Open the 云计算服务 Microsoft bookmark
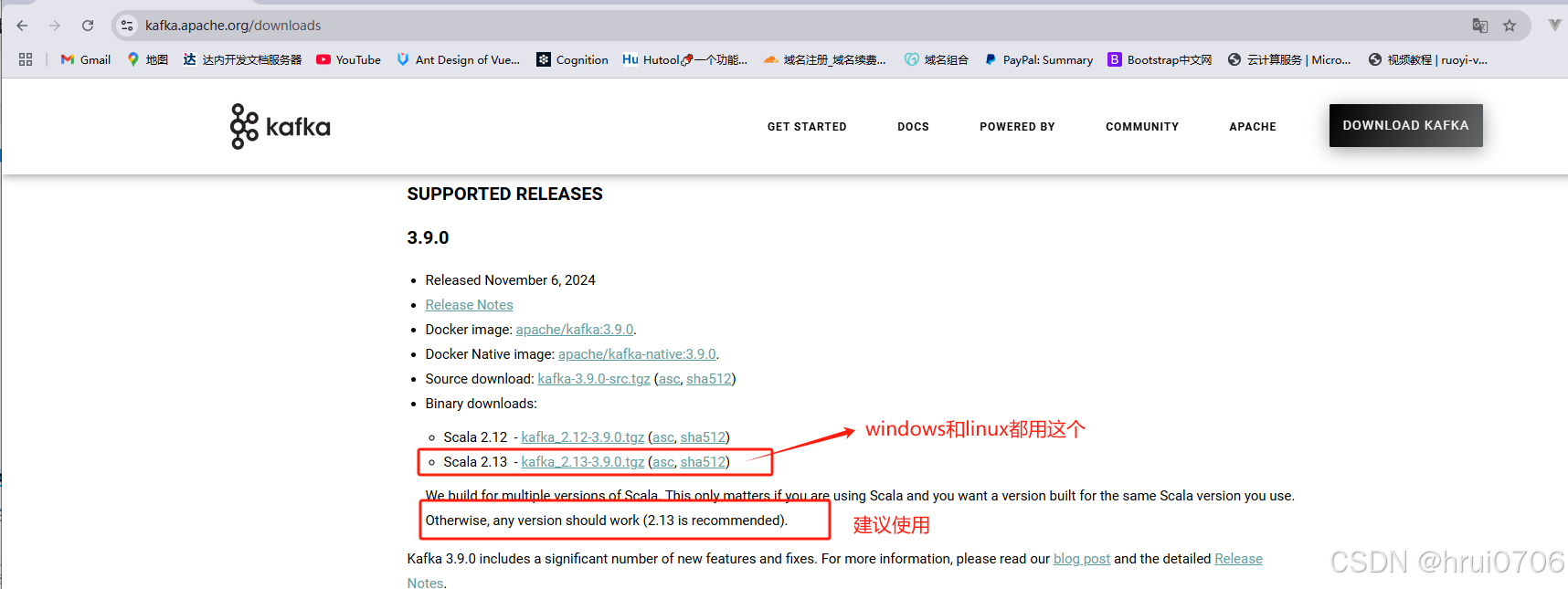This screenshot has height=589, width=1568. point(1288,59)
